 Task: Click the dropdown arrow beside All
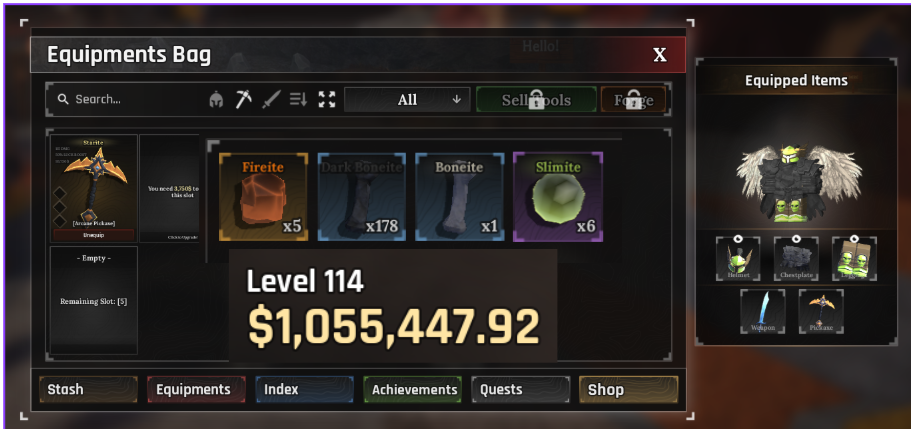tap(457, 99)
